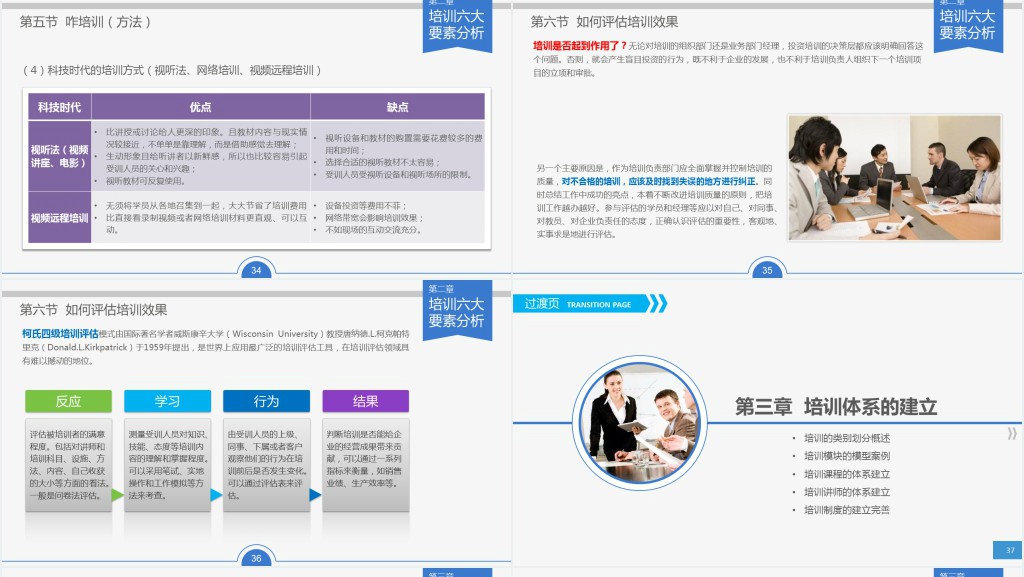Select the 视频远程培训 row label

(59, 217)
